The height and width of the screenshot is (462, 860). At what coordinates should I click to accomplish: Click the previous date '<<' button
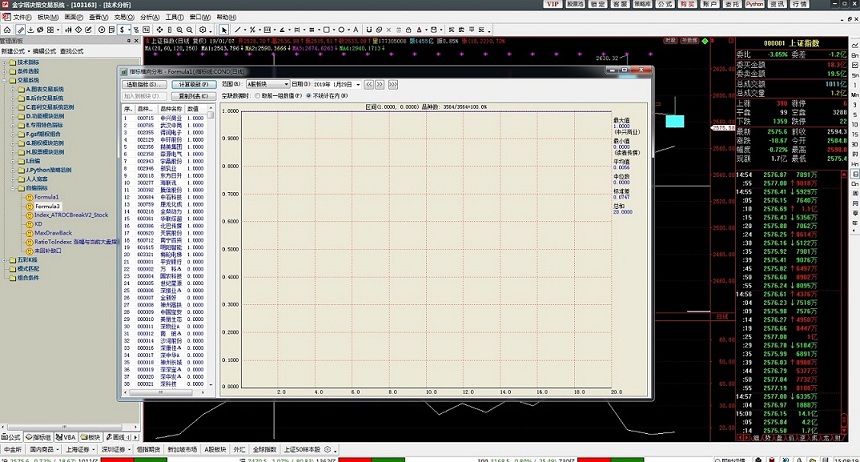pos(369,84)
